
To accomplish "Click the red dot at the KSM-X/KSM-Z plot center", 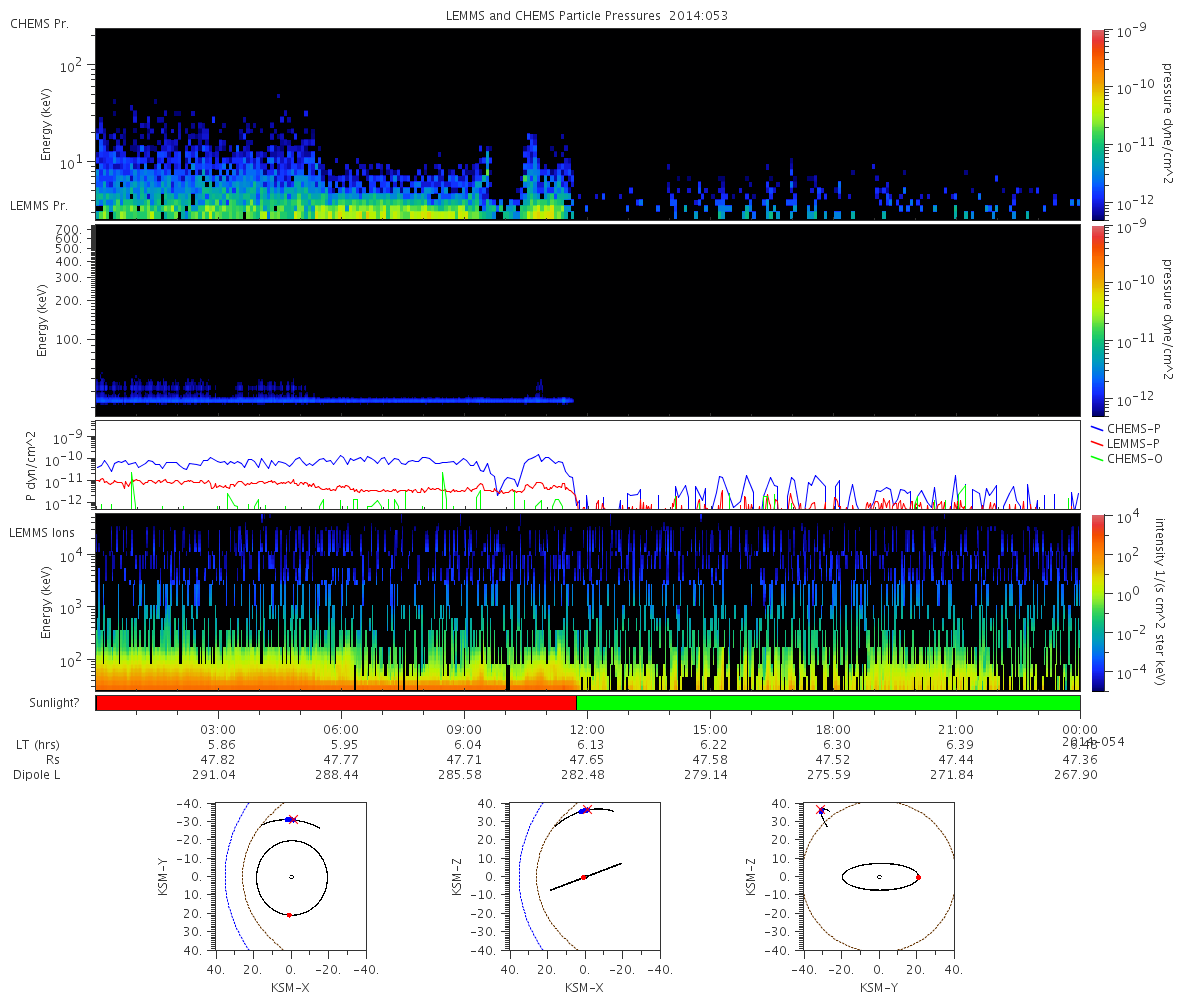I will [584, 877].
